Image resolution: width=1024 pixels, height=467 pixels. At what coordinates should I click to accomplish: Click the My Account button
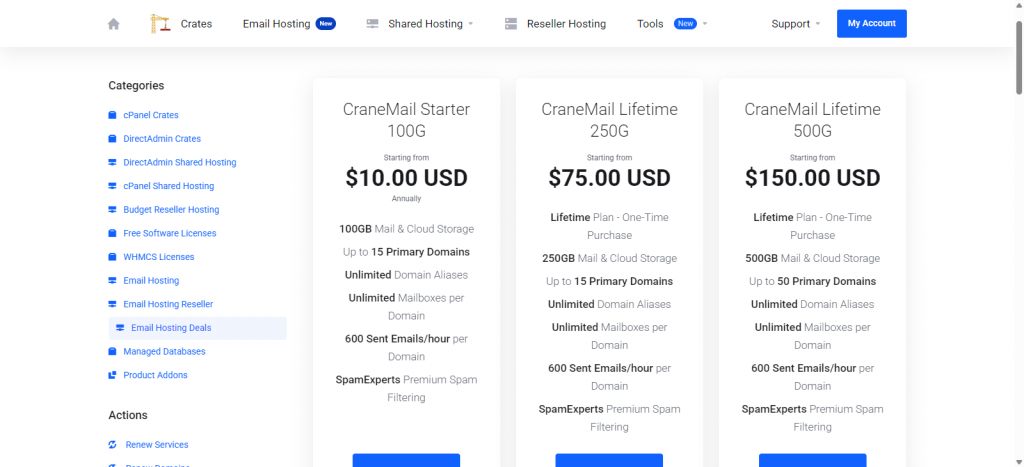click(871, 24)
